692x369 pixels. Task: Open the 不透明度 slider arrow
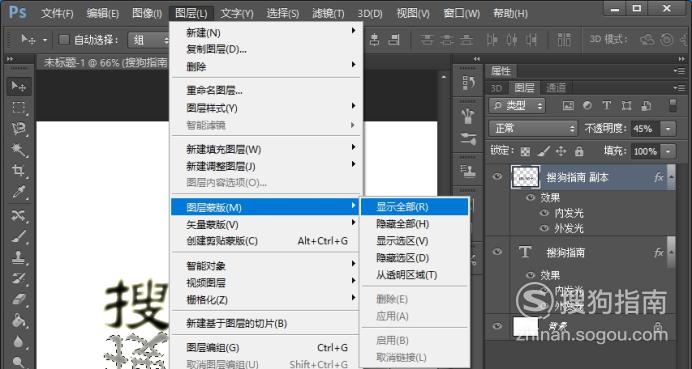click(x=669, y=128)
